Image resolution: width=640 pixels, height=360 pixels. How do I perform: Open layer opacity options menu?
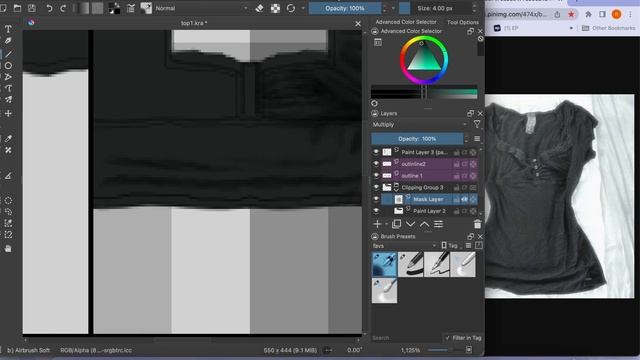click(x=477, y=139)
